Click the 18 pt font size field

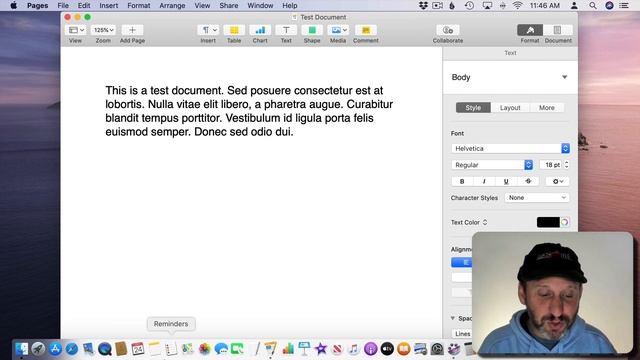click(551, 165)
